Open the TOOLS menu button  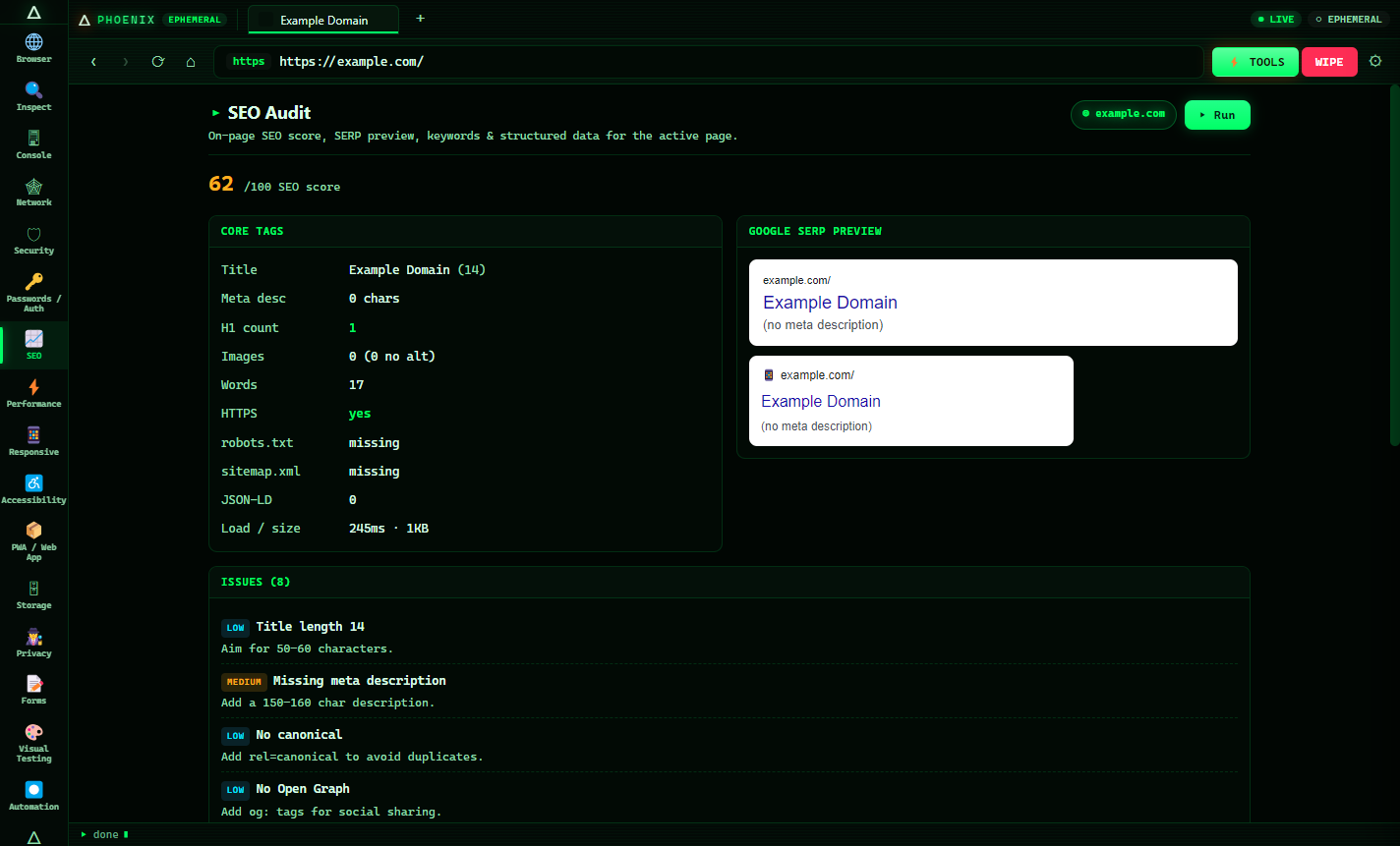[1255, 62]
